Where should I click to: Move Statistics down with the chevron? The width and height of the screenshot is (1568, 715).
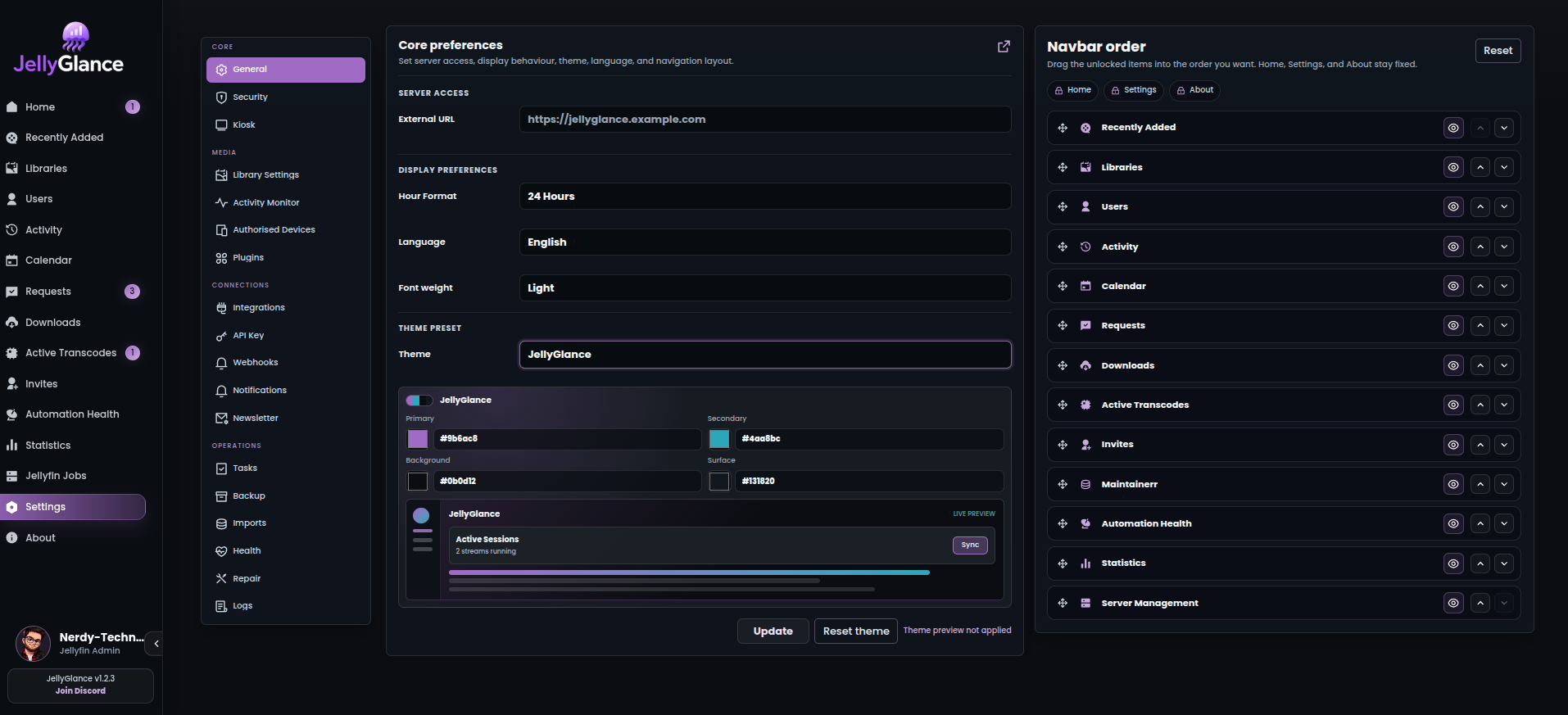coord(1504,563)
